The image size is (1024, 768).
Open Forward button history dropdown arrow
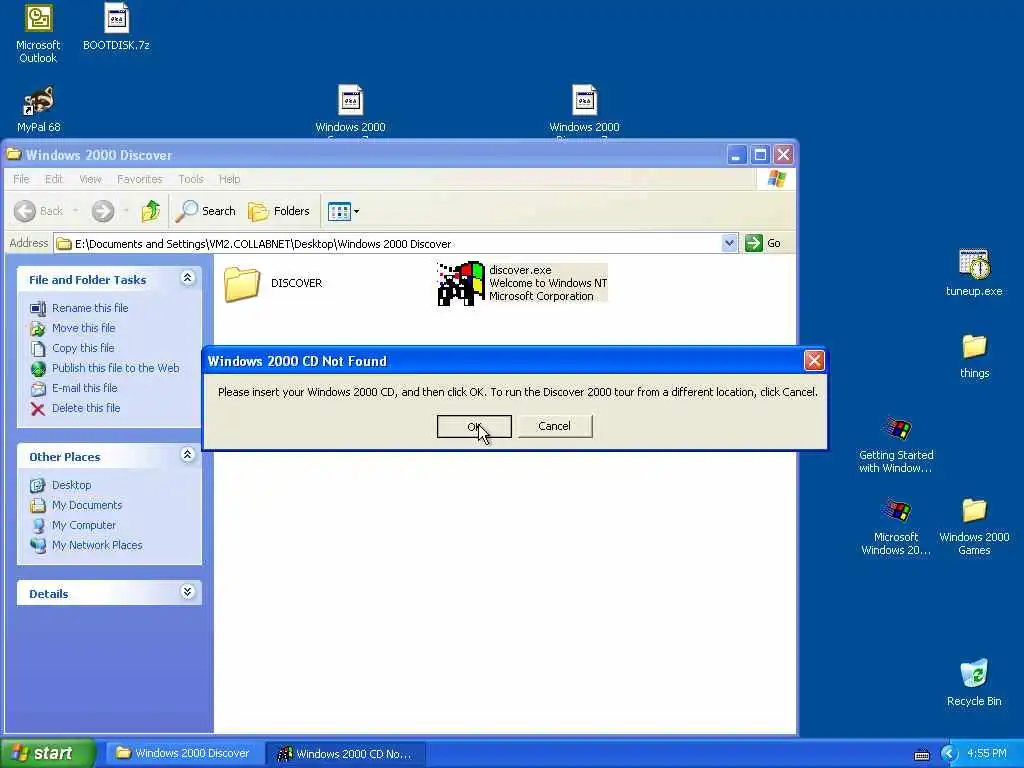[126, 211]
